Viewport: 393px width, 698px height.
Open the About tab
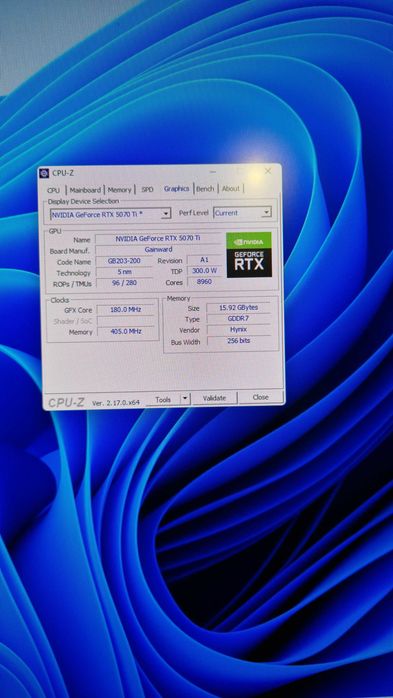click(231, 189)
